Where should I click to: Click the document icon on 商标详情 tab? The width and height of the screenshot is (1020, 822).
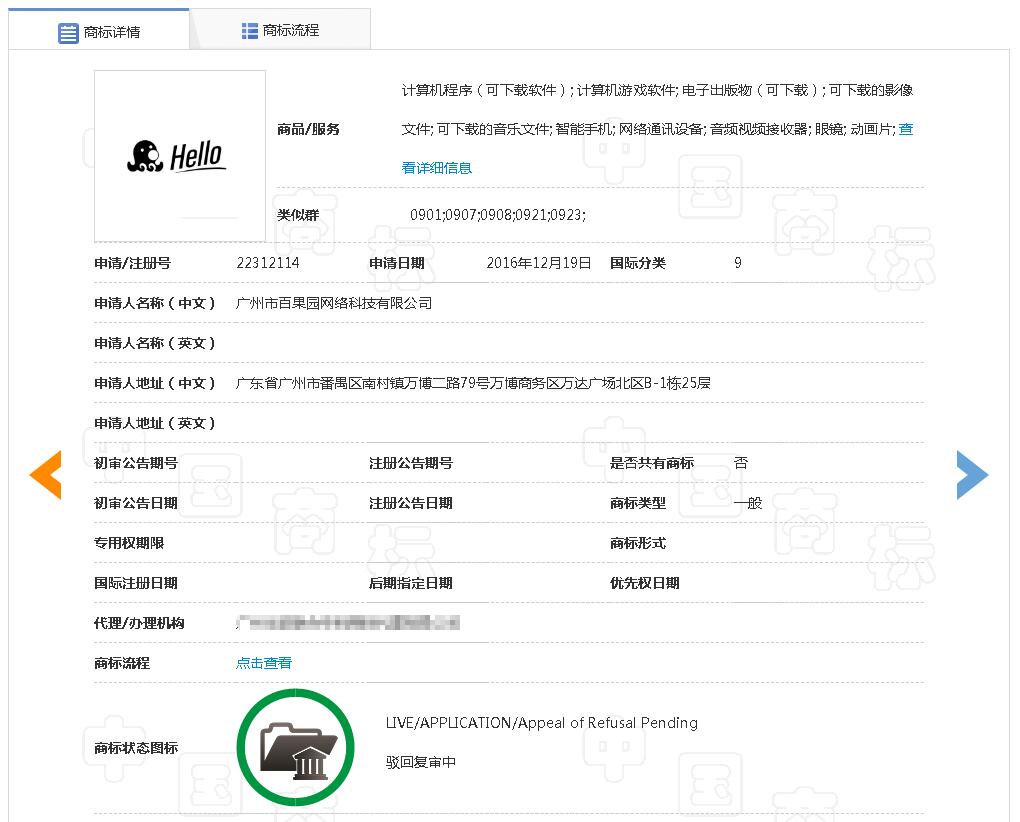click(68, 32)
